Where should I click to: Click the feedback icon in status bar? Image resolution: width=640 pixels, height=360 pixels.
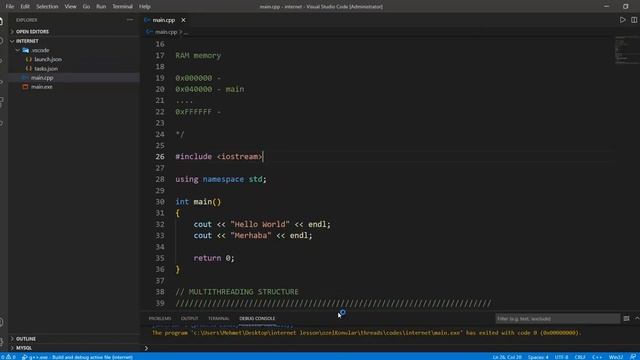(633, 357)
